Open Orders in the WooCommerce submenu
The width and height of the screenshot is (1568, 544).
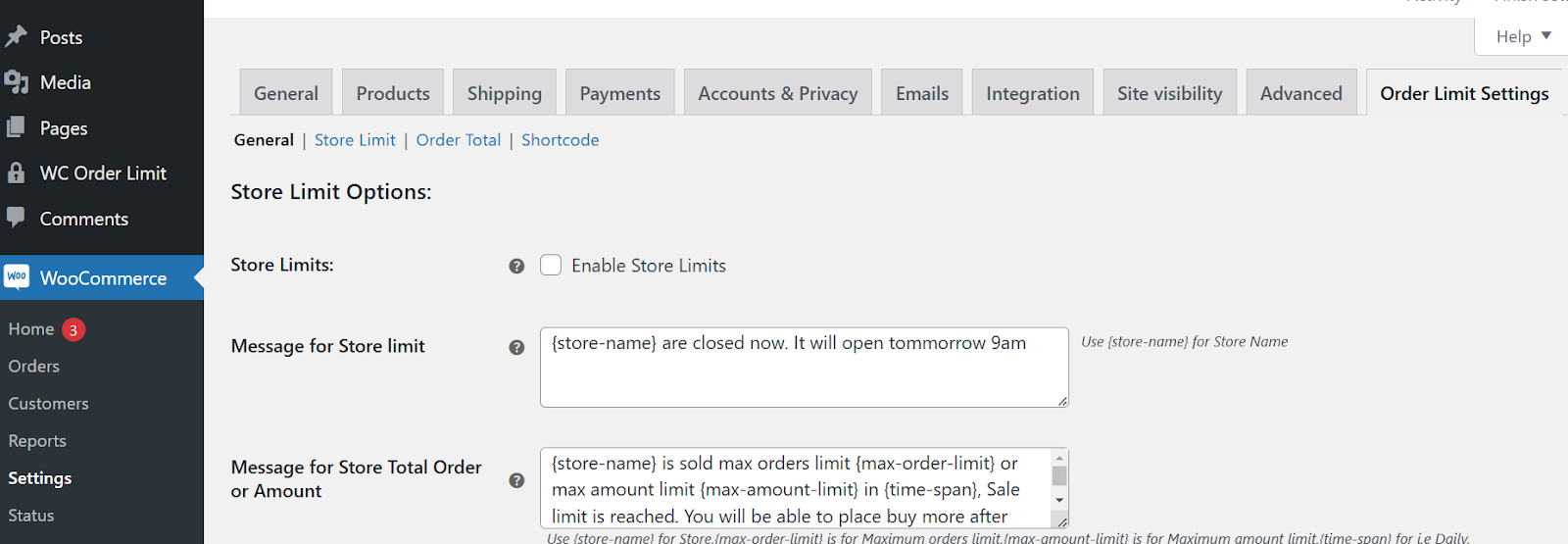[34, 367]
